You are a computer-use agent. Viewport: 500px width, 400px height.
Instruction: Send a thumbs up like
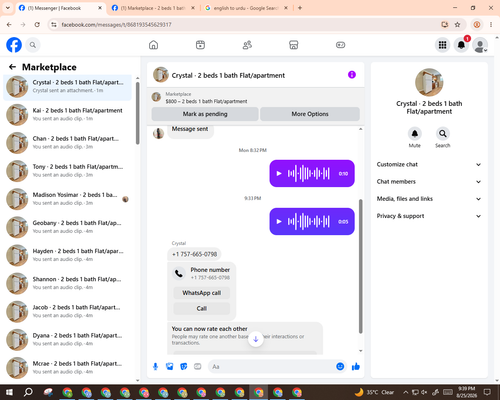point(356,367)
